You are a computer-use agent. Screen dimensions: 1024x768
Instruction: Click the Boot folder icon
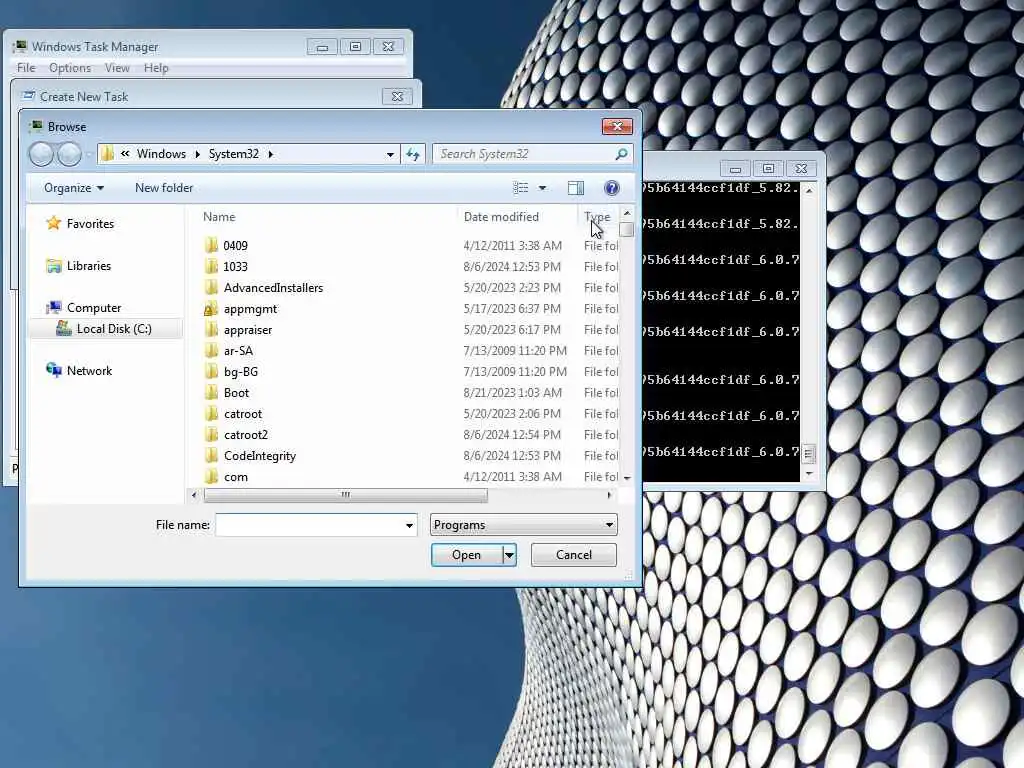[x=211, y=392]
